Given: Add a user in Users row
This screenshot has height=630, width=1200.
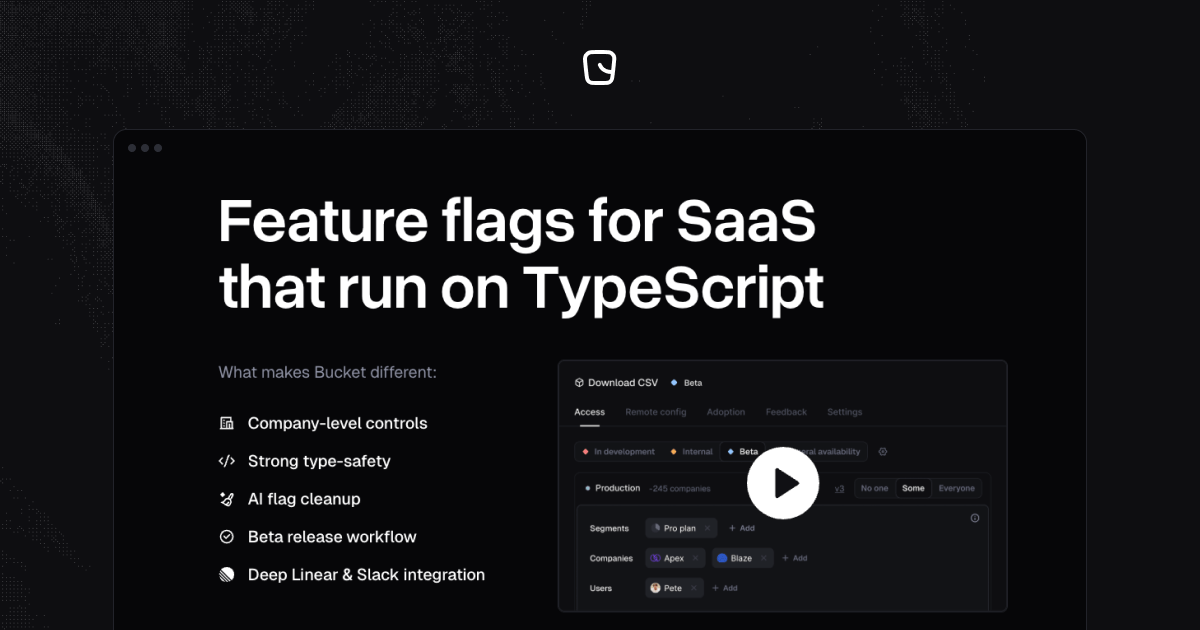Looking at the screenshot, I should tap(724, 588).
